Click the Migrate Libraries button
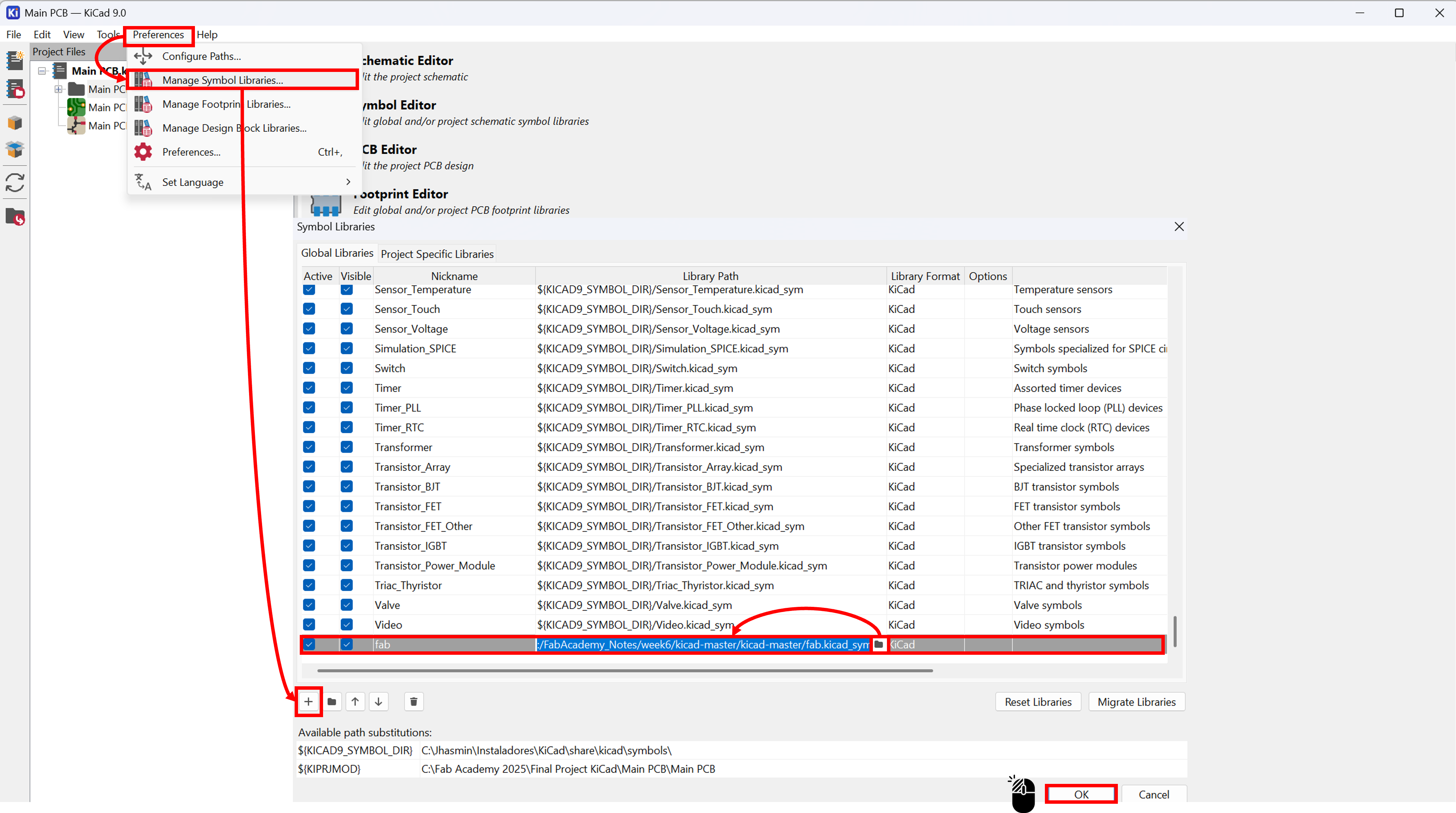 pos(1136,702)
